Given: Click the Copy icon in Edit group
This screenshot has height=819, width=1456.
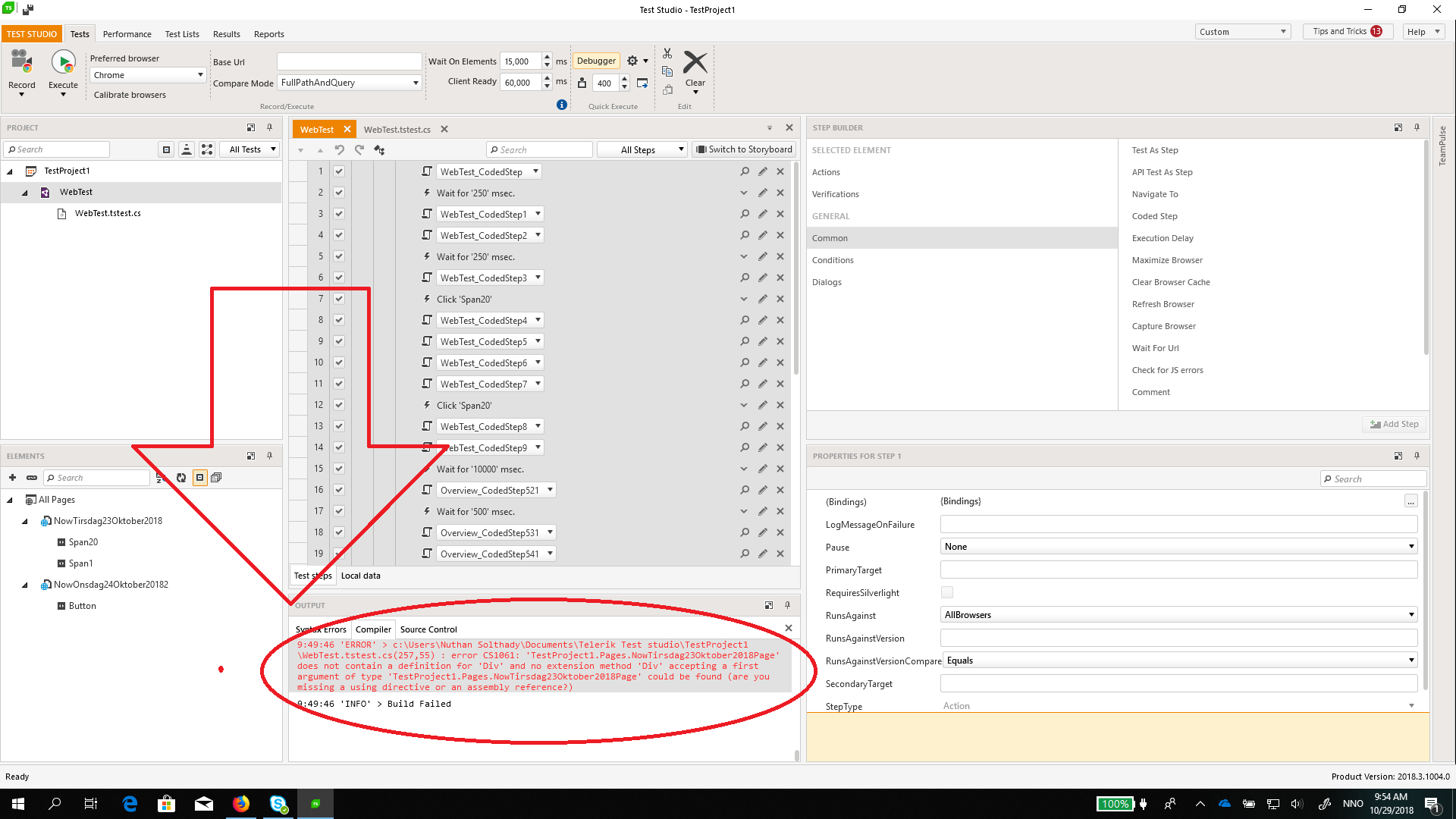Looking at the screenshot, I should click(667, 71).
